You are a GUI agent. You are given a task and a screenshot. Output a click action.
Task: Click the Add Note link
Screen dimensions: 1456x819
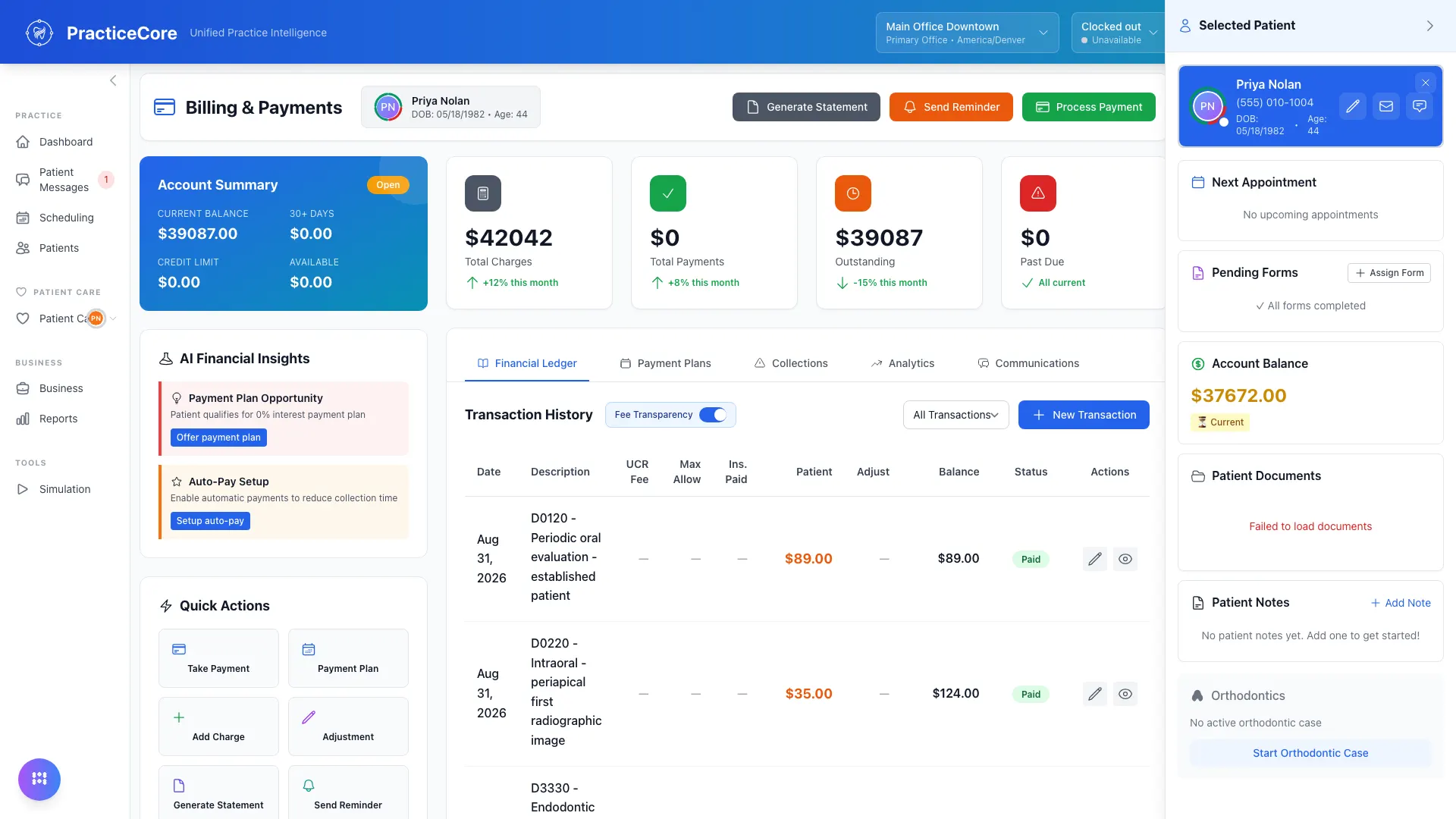coord(1401,603)
